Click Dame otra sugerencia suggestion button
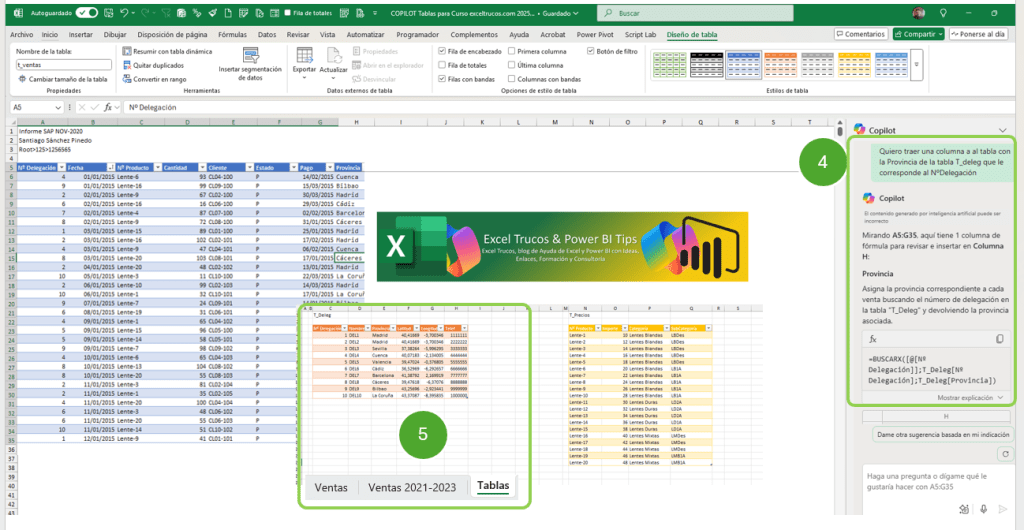The width and height of the screenshot is (1024, 530). [943, 435]
